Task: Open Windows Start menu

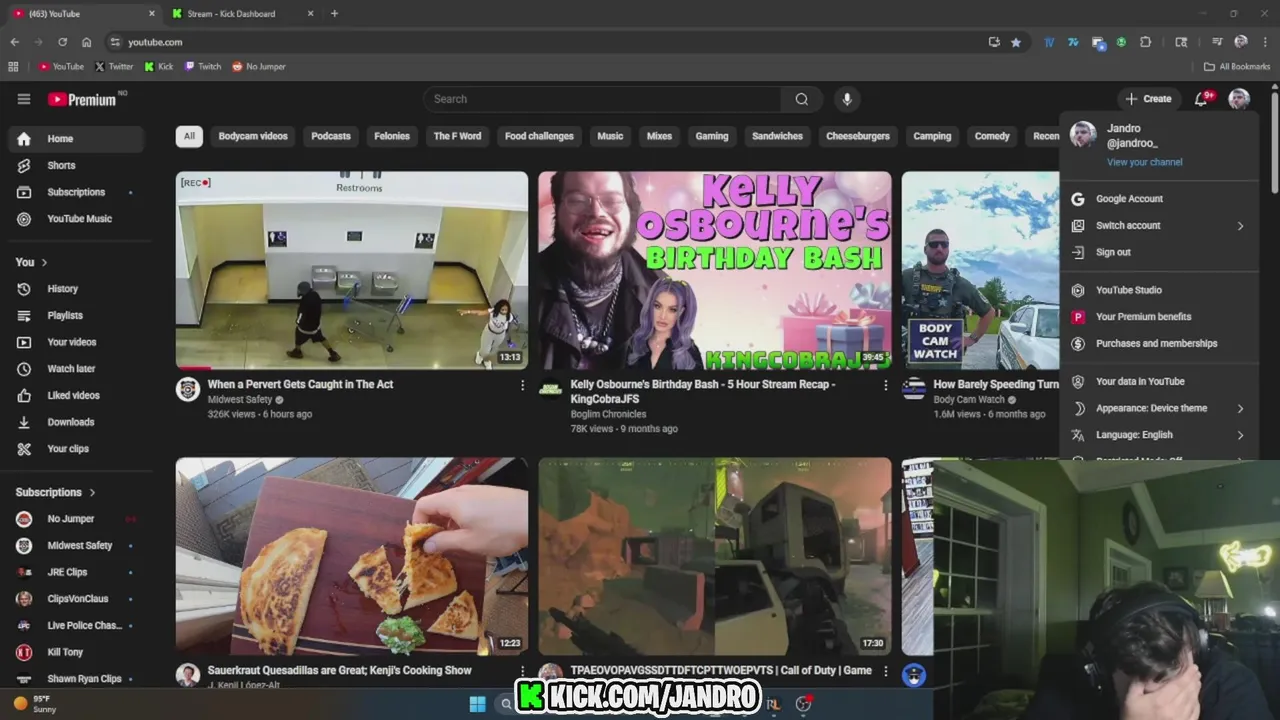Action: point(477,704)
